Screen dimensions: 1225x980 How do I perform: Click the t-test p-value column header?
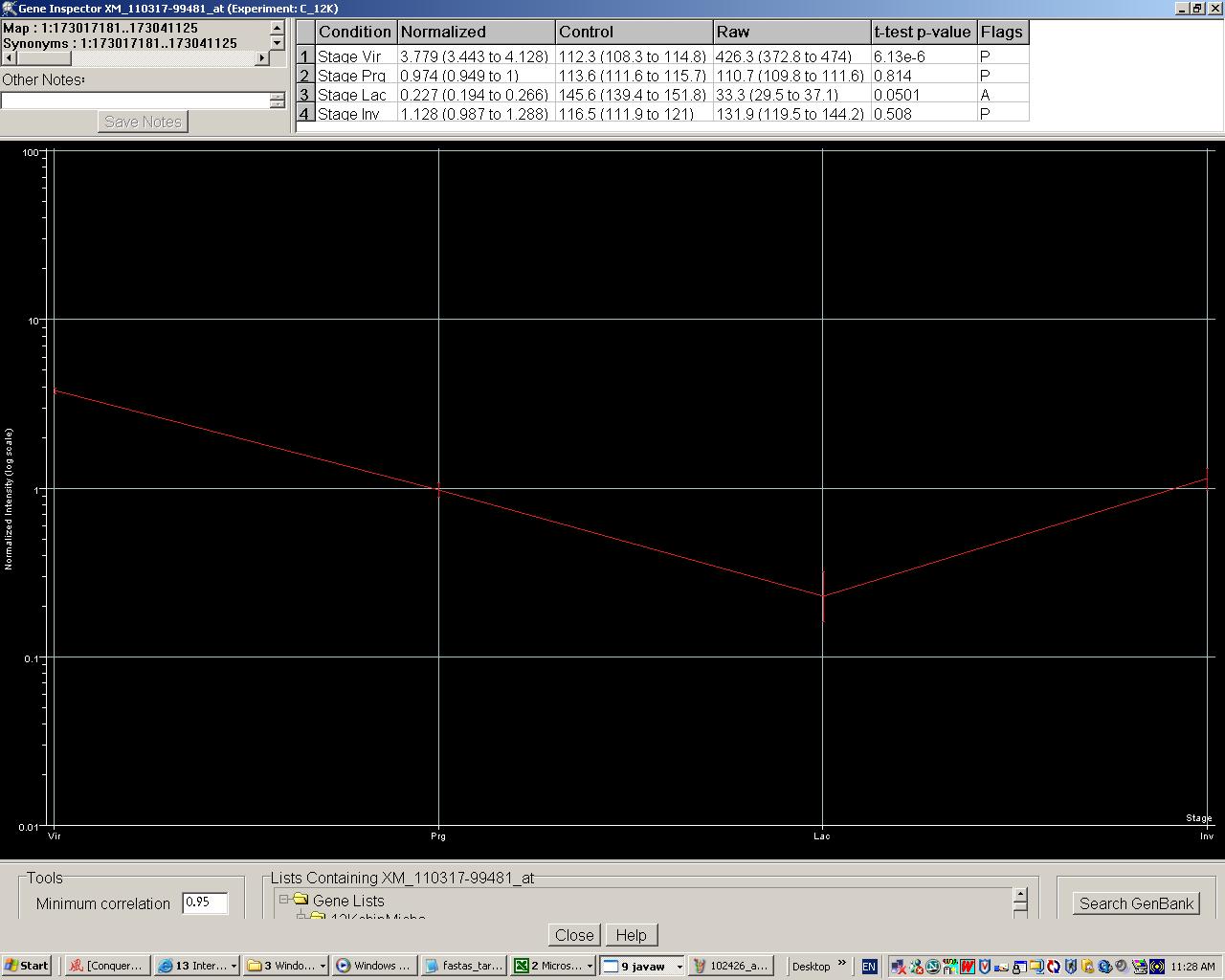tap(923, 32)
